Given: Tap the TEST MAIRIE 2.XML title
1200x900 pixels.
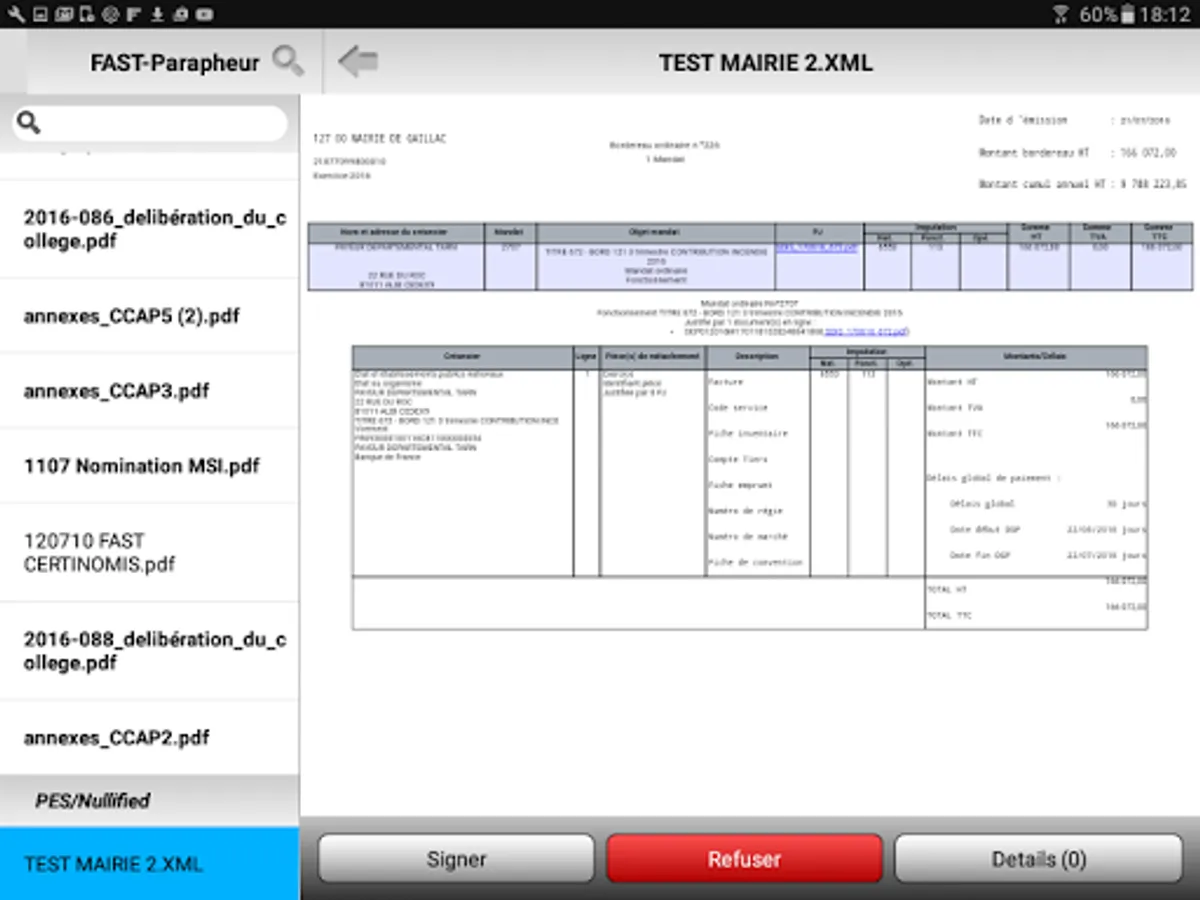Looking at the screenshot, I should (765, 62).
